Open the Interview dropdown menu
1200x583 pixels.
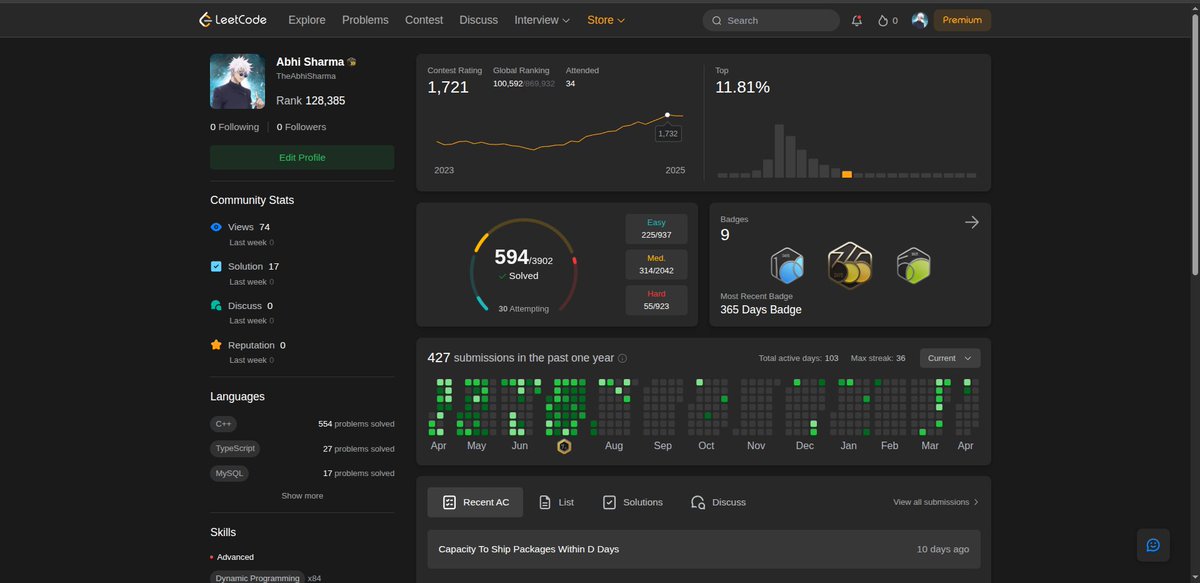click(542, 20)
